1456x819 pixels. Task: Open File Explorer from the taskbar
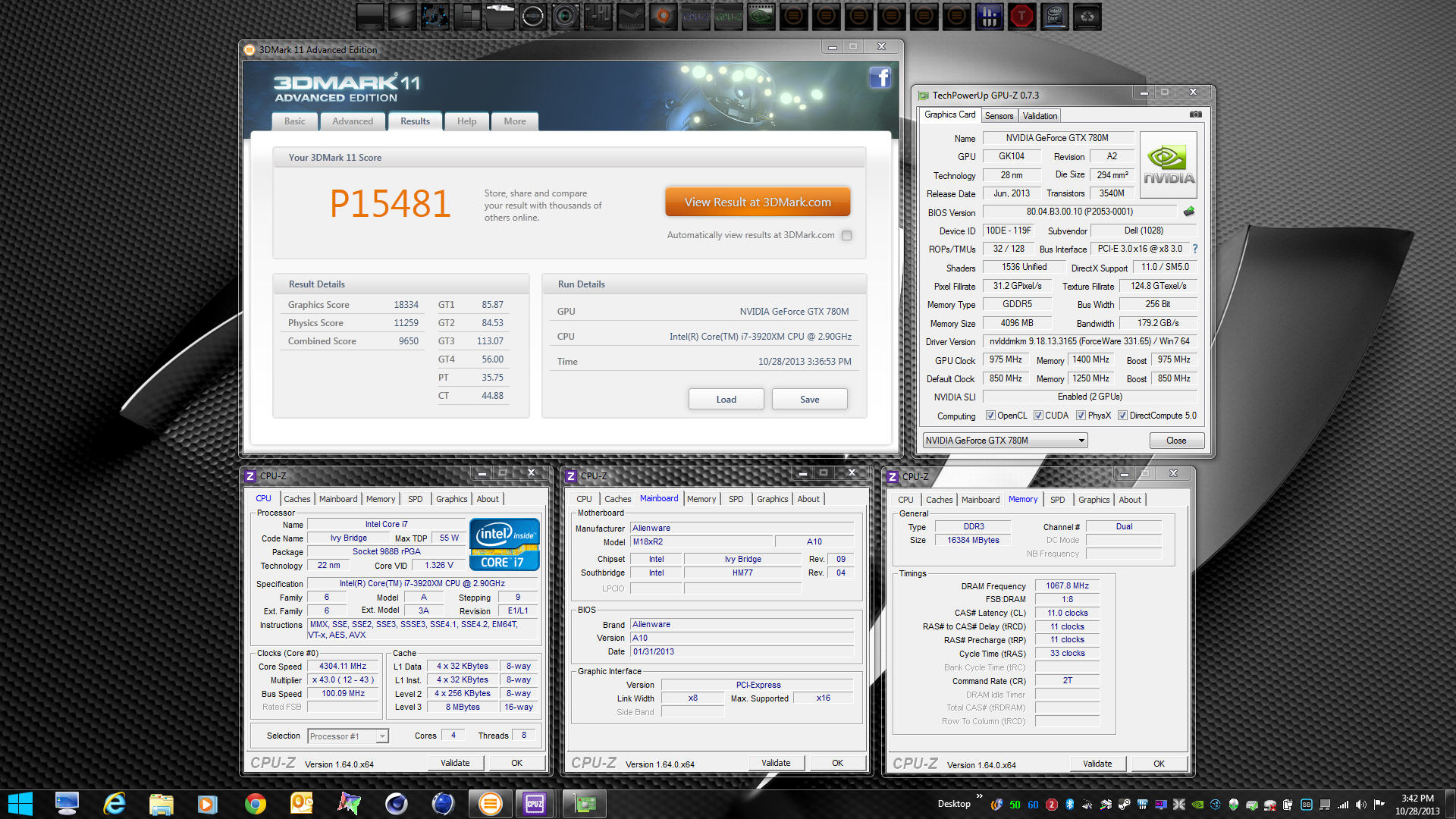point(161,804)
